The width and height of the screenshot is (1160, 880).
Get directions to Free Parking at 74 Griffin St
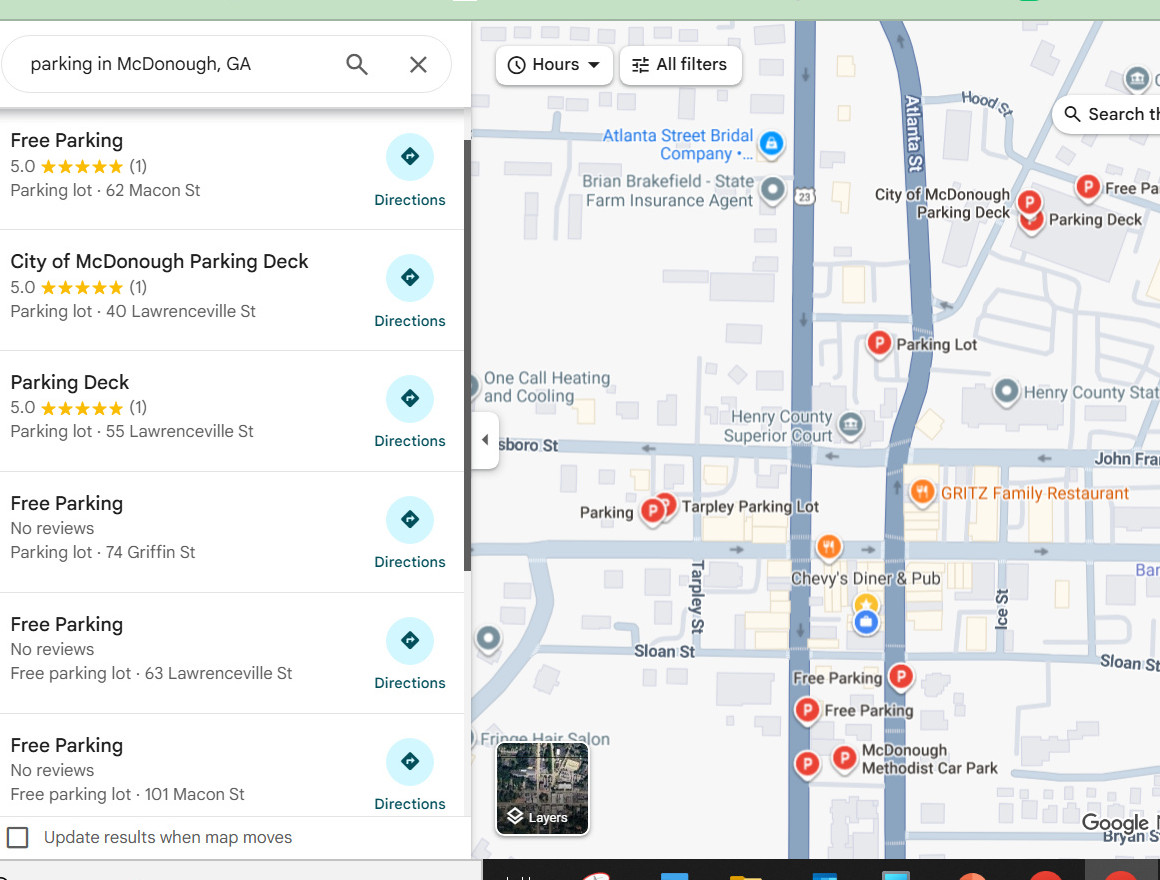pyautogui.click(x=409, y=520)
